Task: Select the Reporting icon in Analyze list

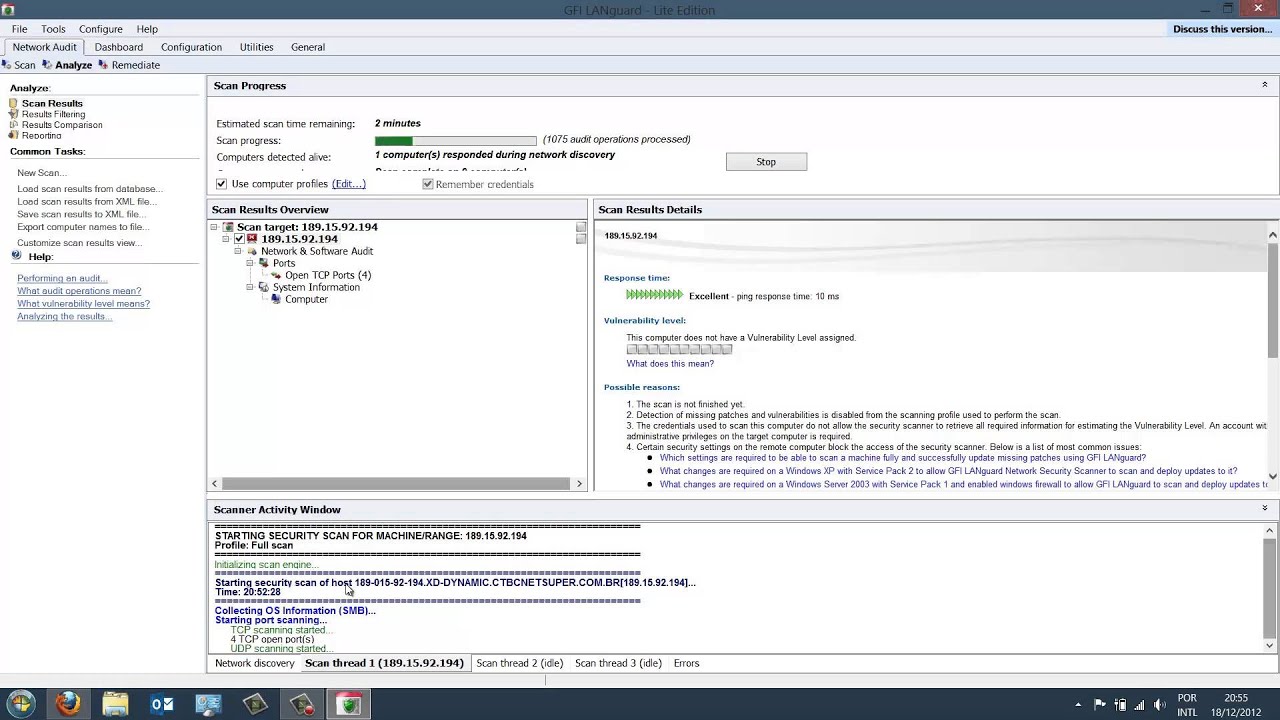Action: coord(14,135)
